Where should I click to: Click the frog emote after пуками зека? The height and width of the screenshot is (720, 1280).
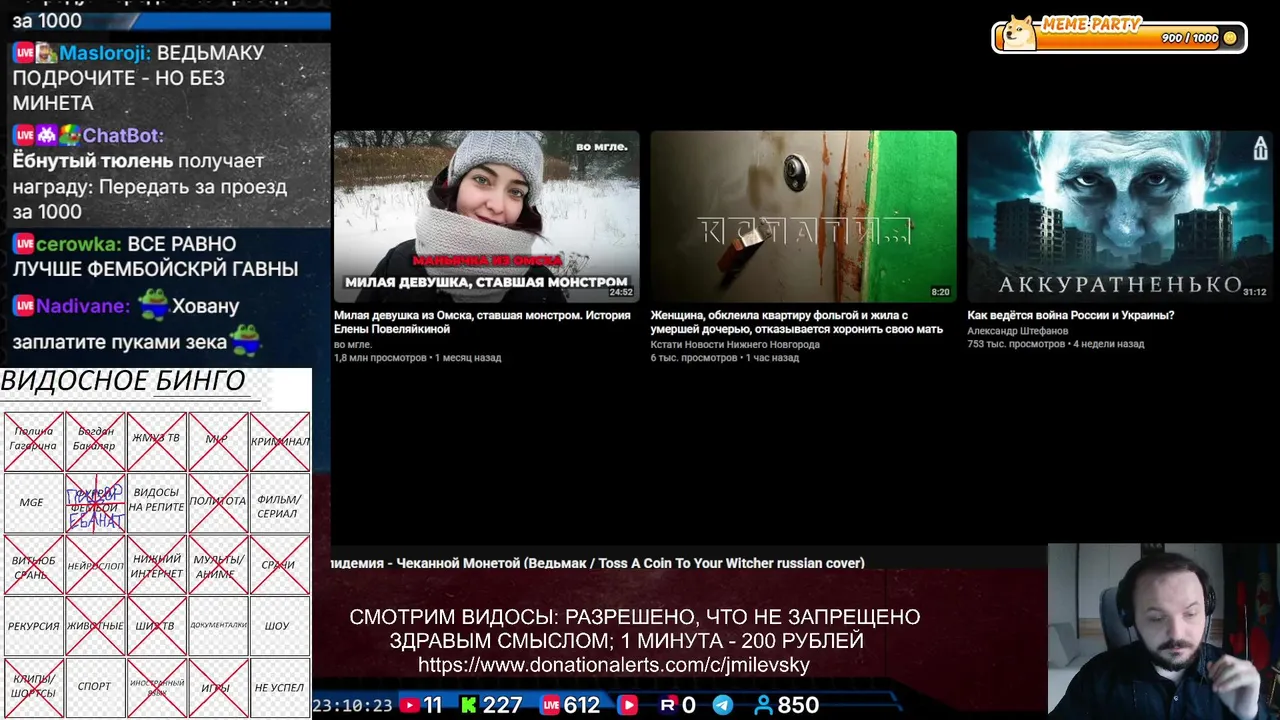coord(246,340)
